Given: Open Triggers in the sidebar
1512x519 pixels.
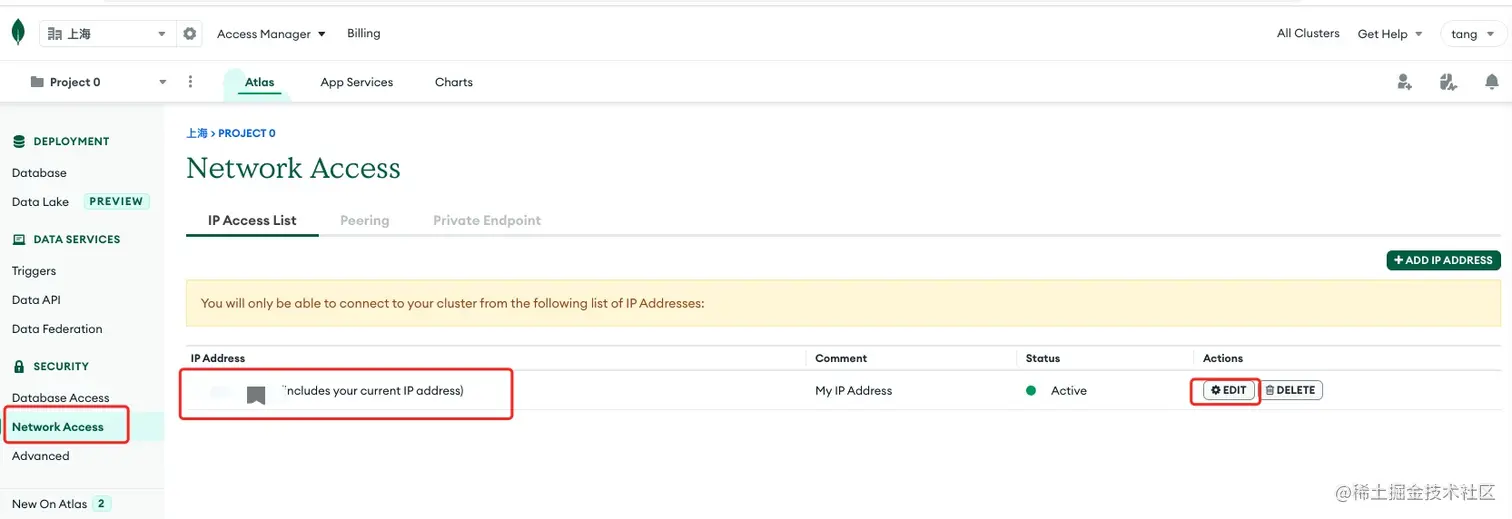Looking at the screenshot, I should [34, 271].
